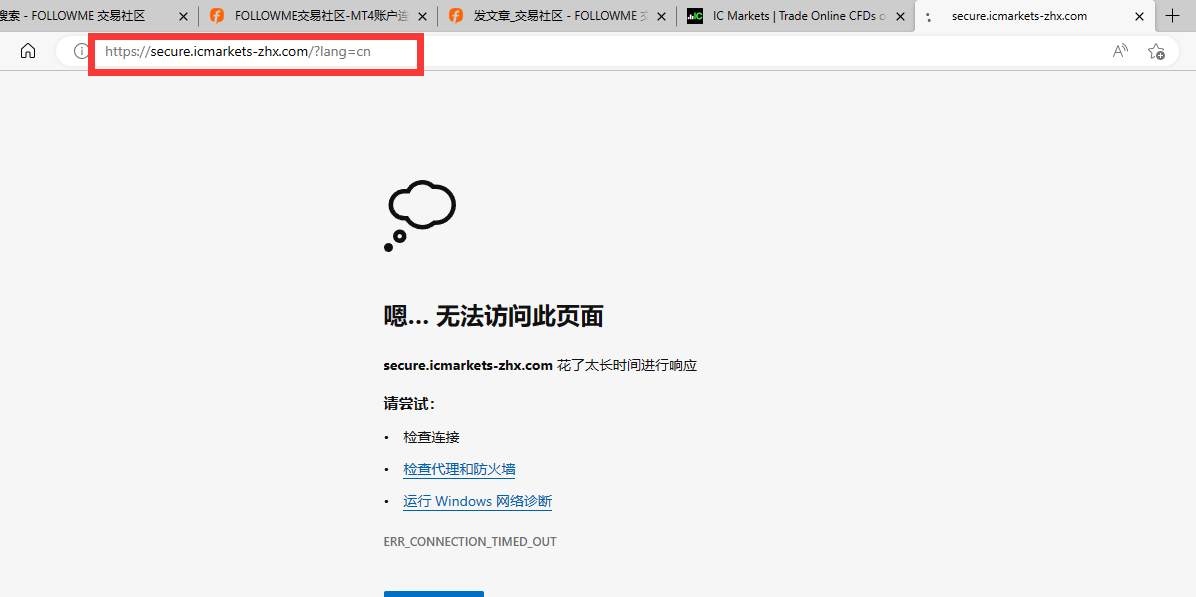1196x597 pixels.
Task: Select the active secure.icmarkets-zhx.com tab
Action: (x=1034, y=16)
